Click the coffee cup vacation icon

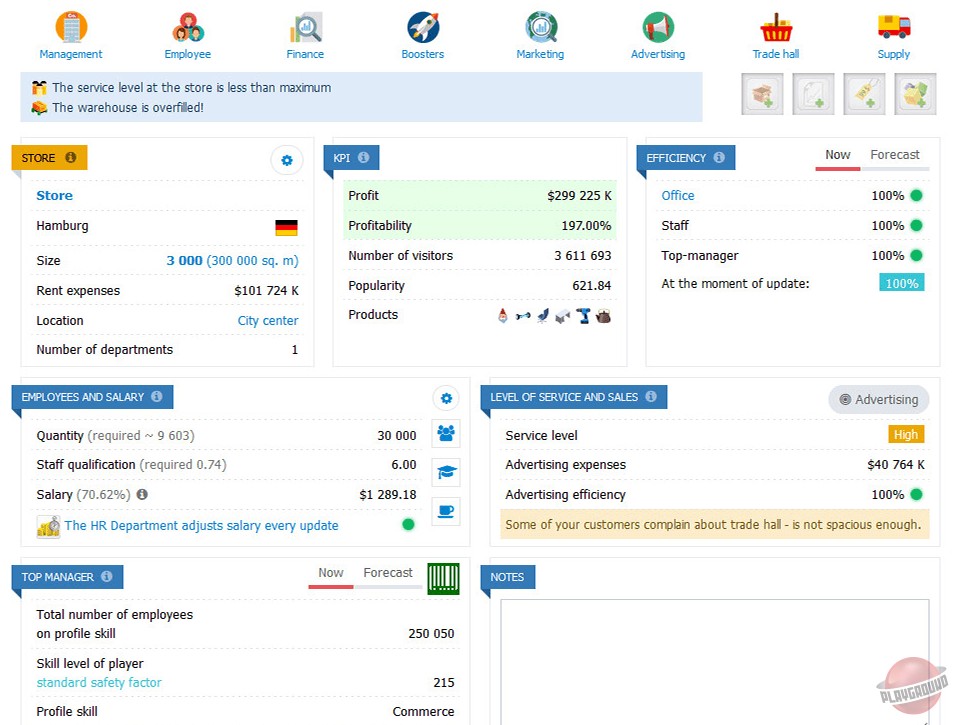pyautogui.click(x=446, y=511)
